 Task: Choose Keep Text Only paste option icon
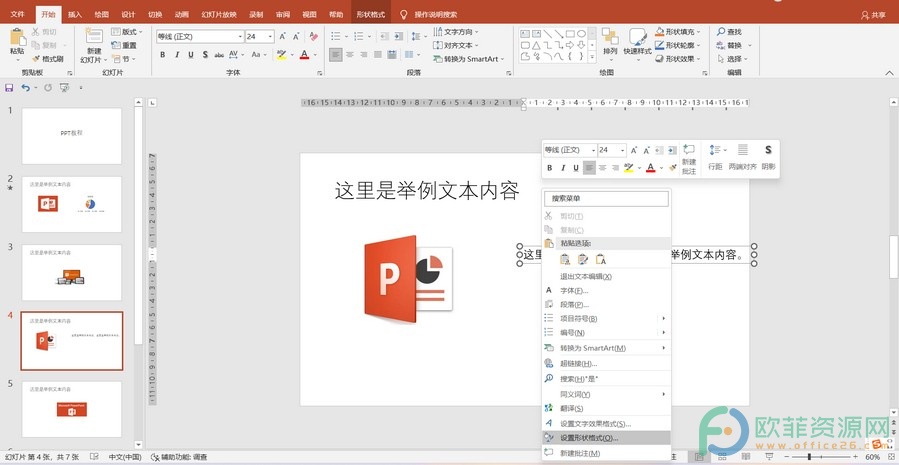coord(600,260)
